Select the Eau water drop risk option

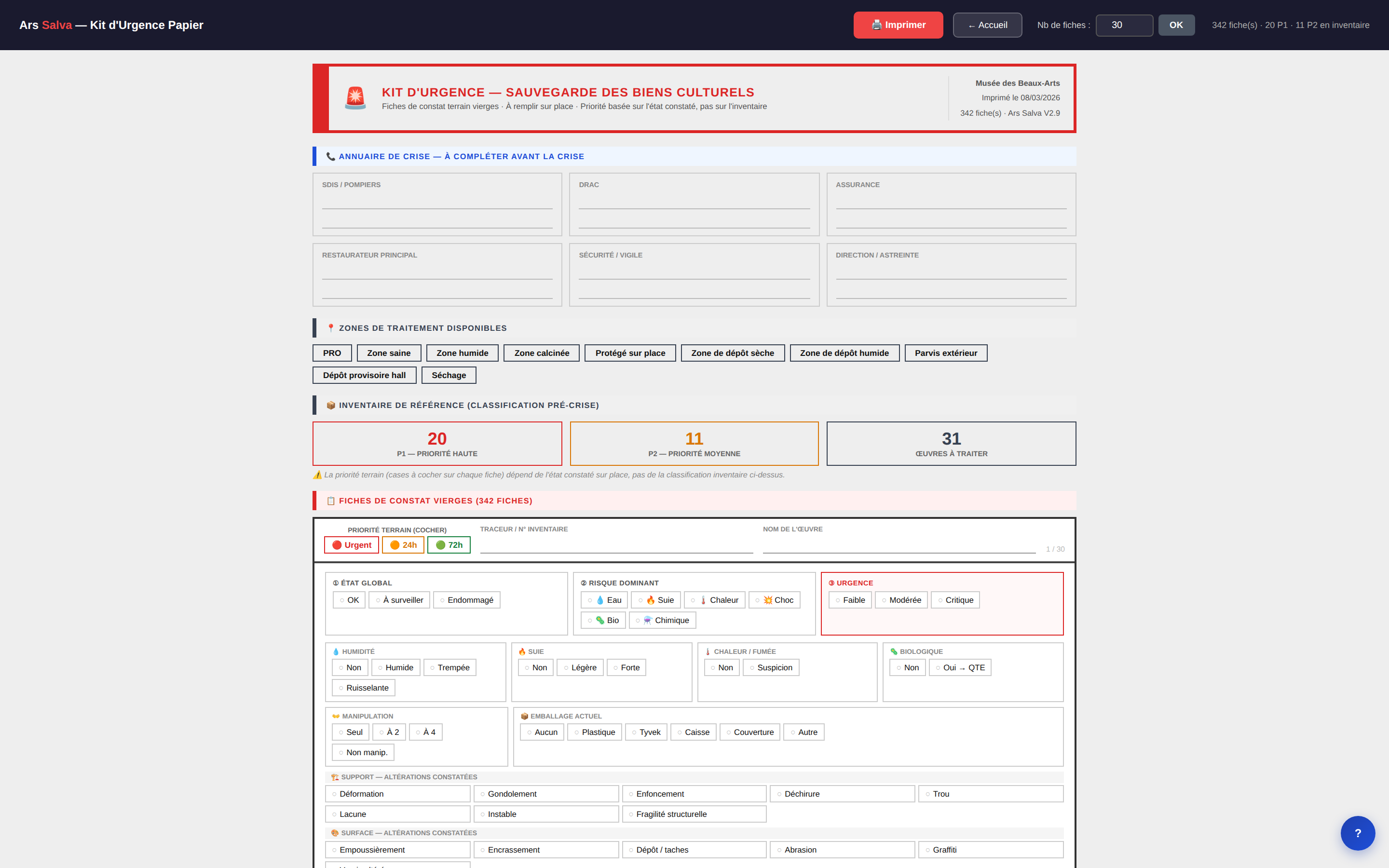(604, 600)
